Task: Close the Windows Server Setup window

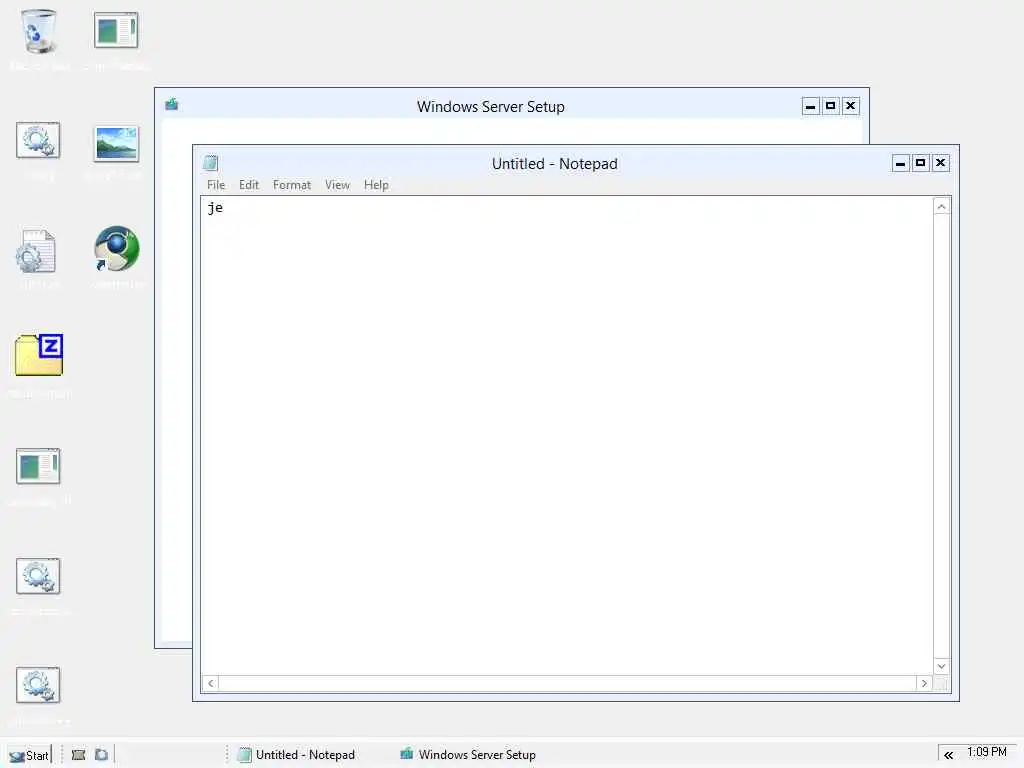Action: [x=850, y=106]
